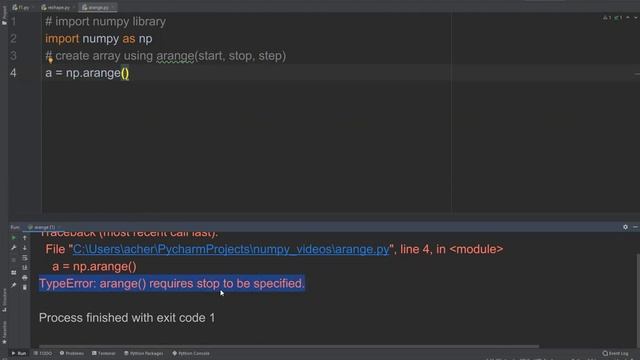Image resolution: width=640 pixels, height=360 pixels.
Task: Click the yellow intention lightbulb on line 3
Action: pyautogui.click(x=51, y=60)
